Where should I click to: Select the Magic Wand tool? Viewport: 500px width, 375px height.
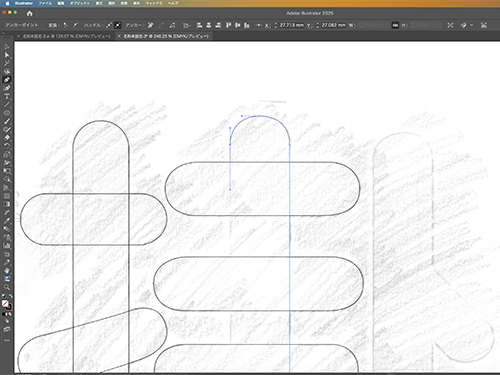coord(7,63)
